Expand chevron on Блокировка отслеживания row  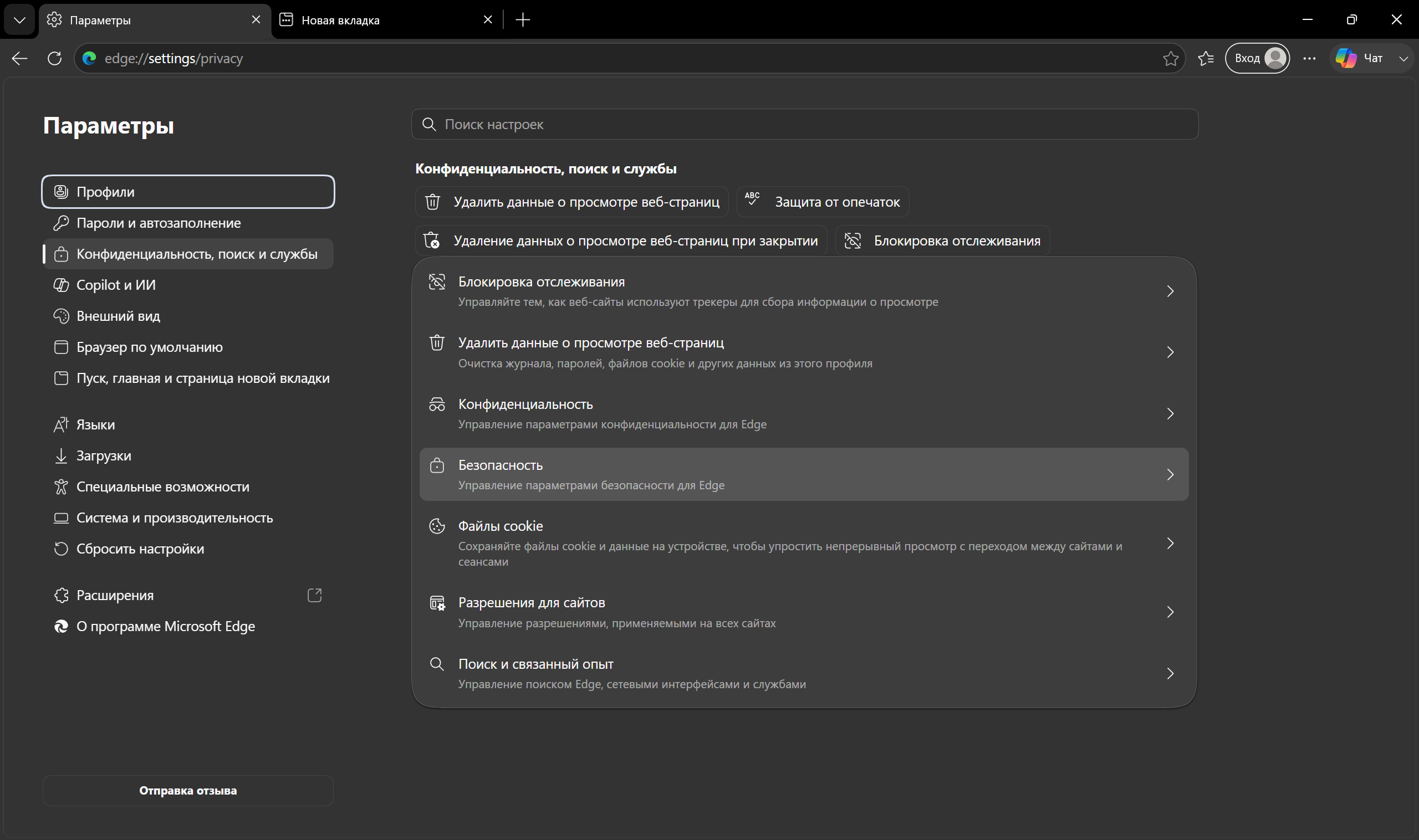(x=1170, y=291)
